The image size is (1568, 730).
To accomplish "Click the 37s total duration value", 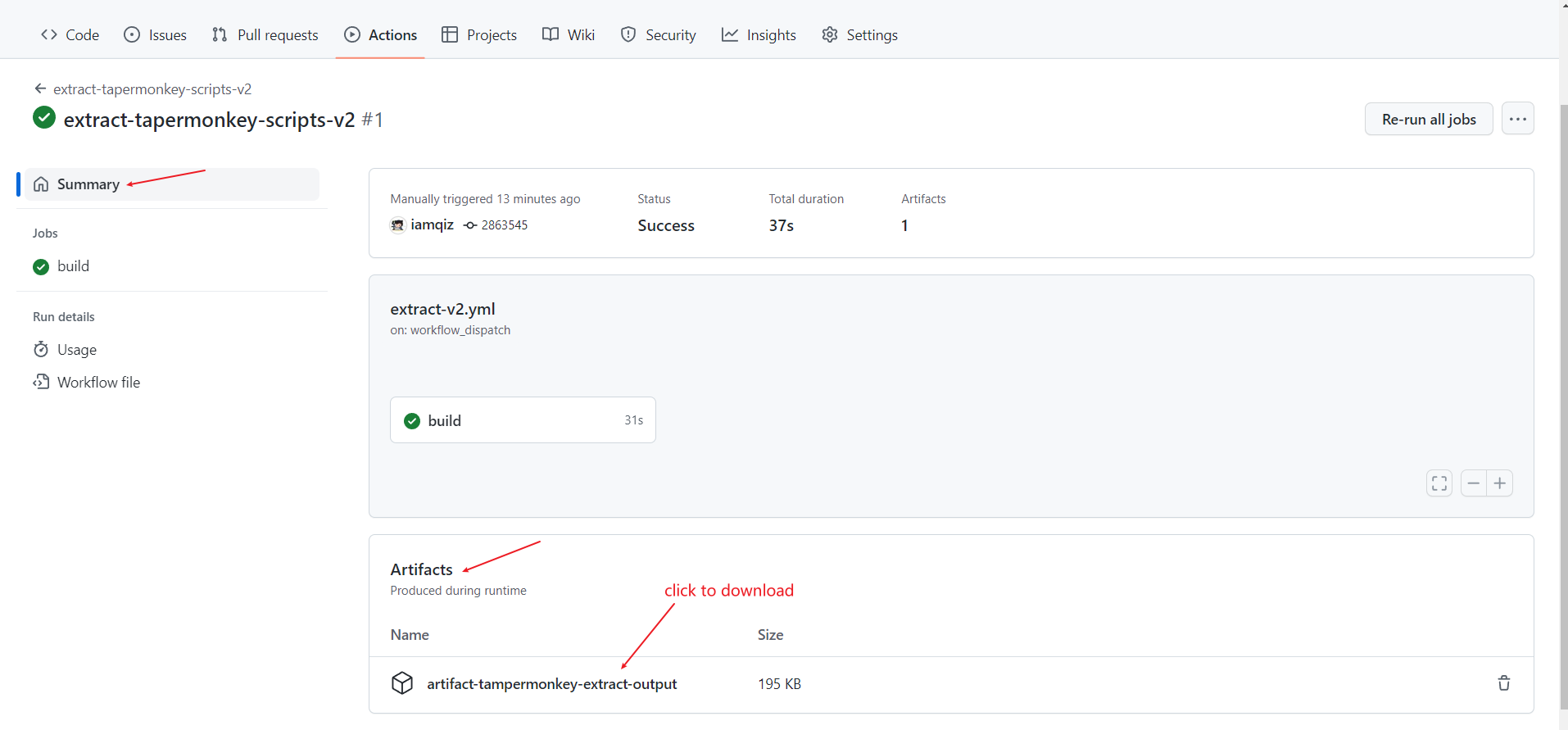I will (782, 225).
